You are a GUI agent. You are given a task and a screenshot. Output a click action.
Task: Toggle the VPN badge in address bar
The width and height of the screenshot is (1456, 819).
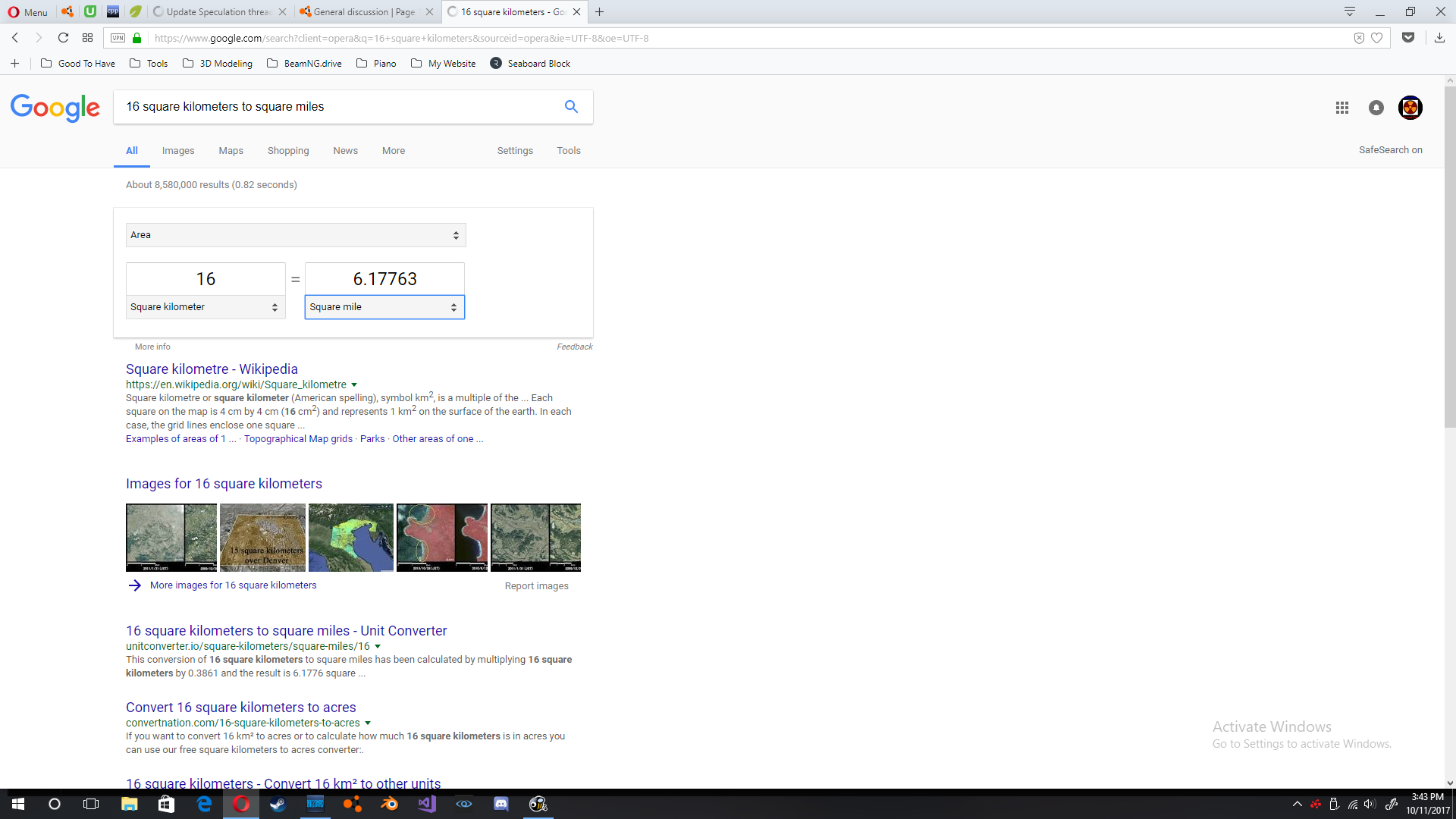click(118, 38)
